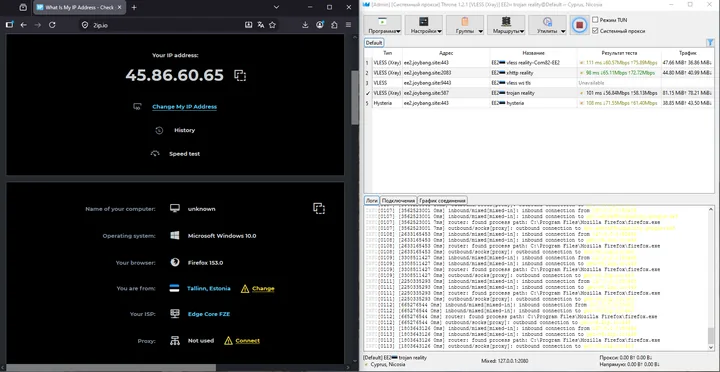The image size is (720, 372).
Task: Click the Unavailable test result cell
Action: click(619, 83)
